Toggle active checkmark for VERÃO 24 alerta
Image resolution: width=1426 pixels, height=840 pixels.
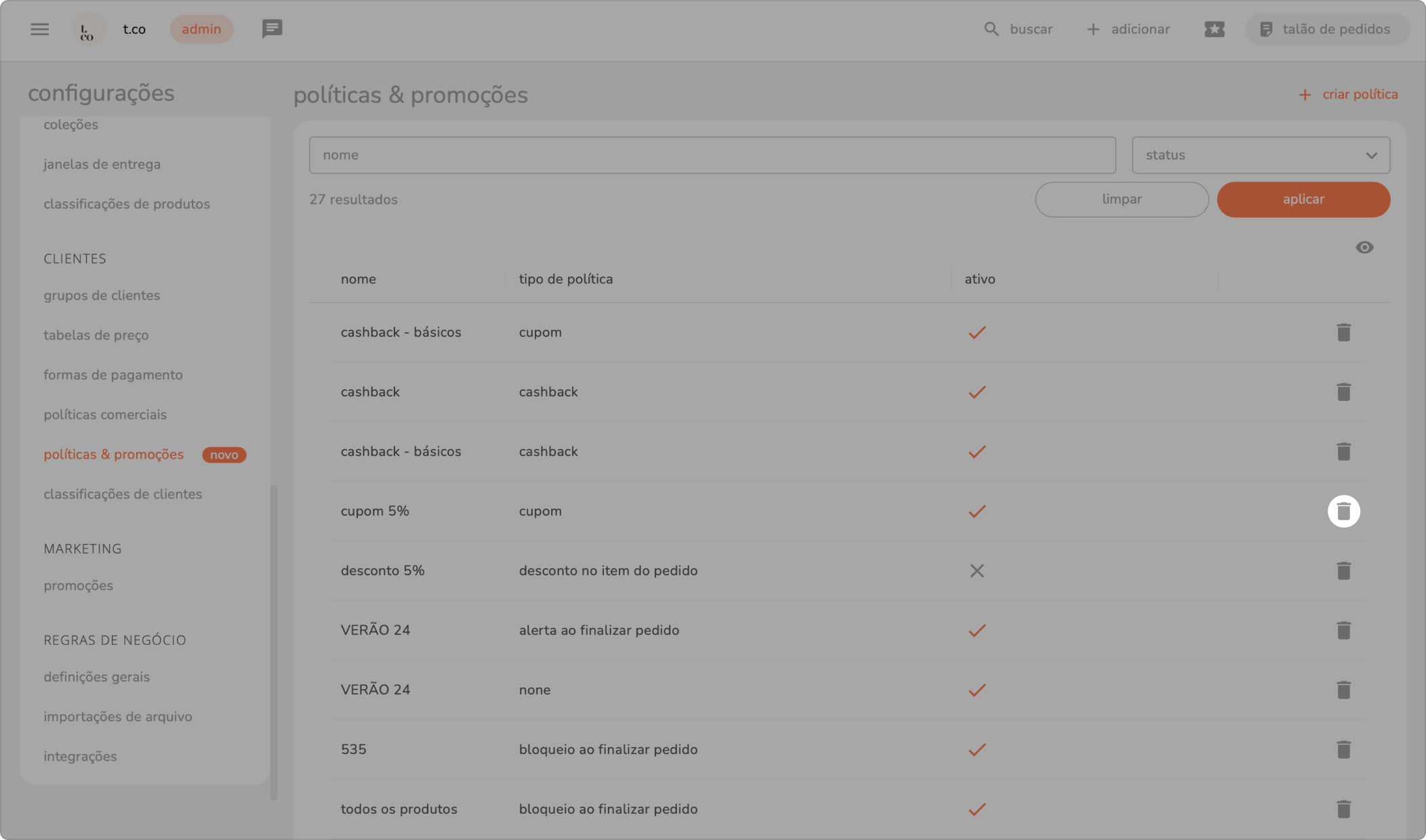tap(977, 631)
